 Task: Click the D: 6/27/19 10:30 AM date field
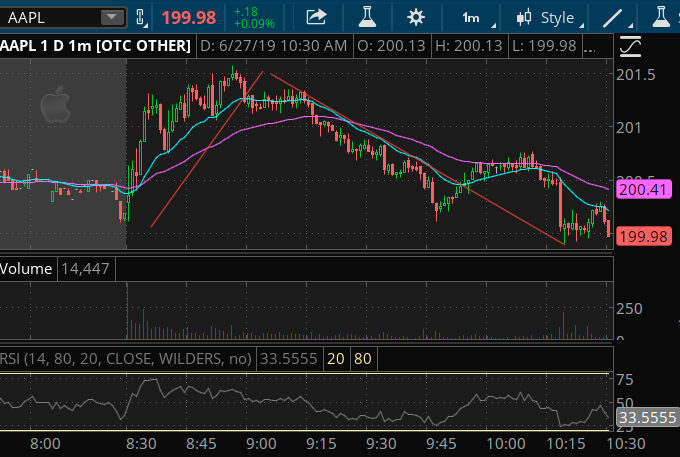[x=274, y=46]
